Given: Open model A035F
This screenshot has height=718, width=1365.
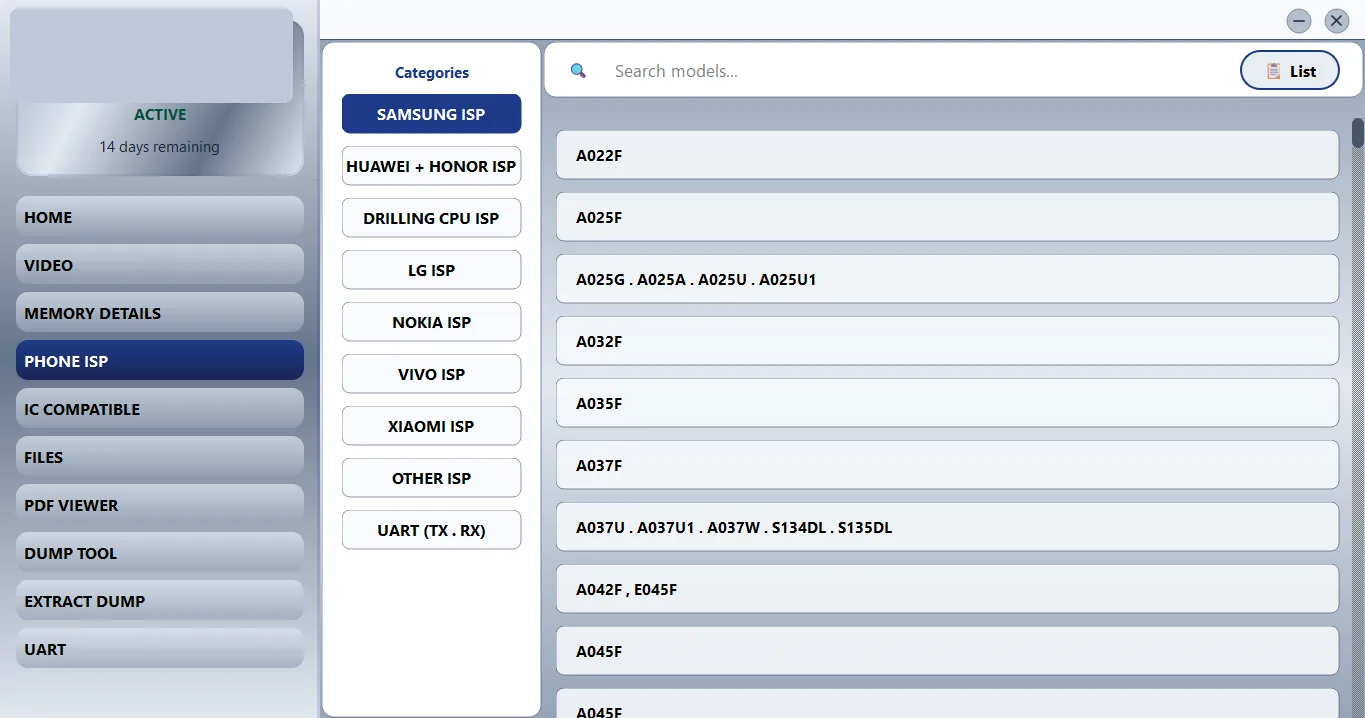Looking at the screenshot, I should coord(947,403).
